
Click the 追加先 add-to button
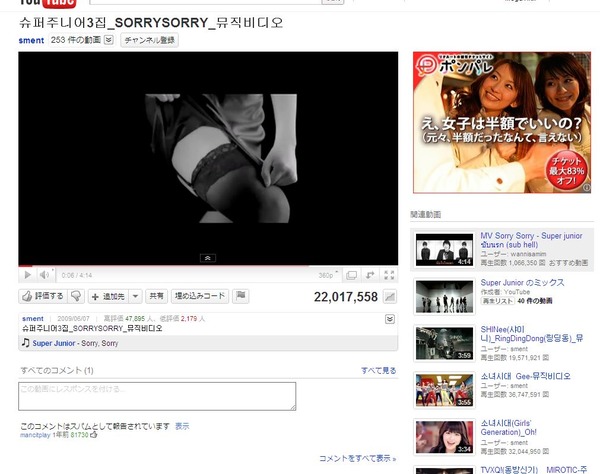(x=109, y=296)
